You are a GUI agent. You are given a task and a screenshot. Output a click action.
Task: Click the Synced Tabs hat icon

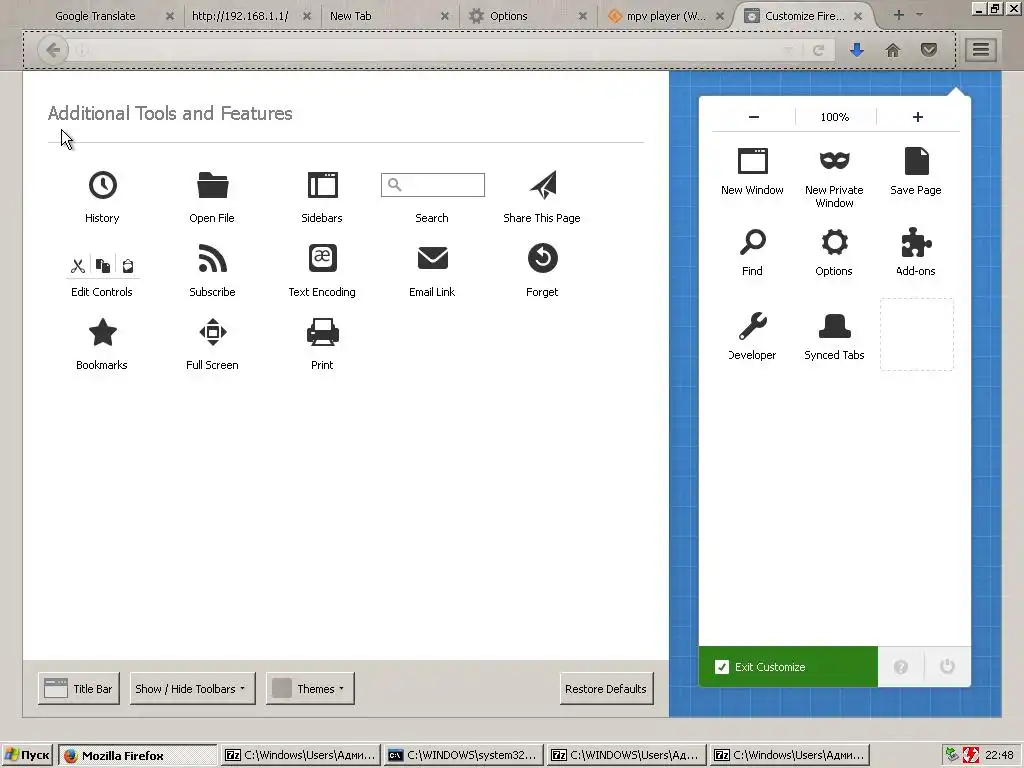click(835, 326)
